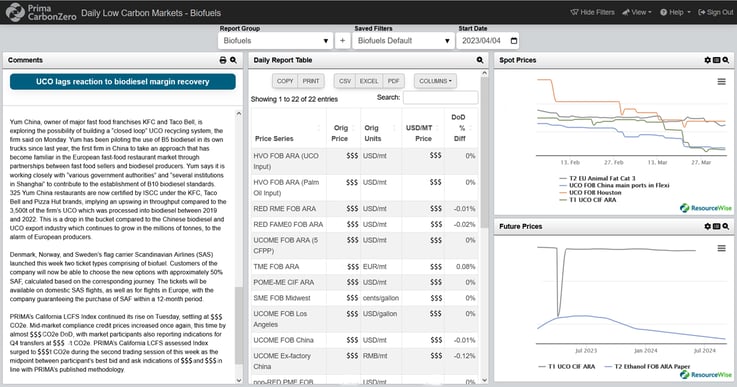The image size is (737, 387).
Task: Open UCO lags reaction headline banner
Action: point(123,81)
